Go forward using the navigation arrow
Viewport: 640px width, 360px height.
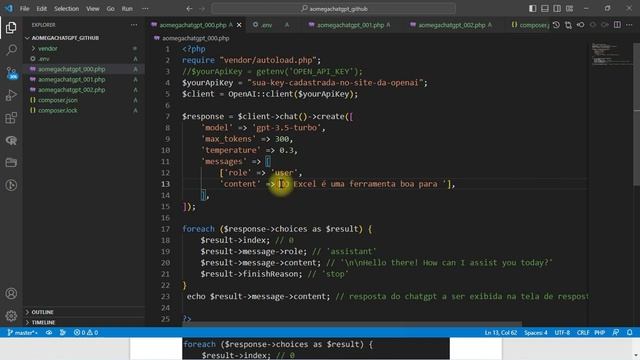(x=202, y=9)
